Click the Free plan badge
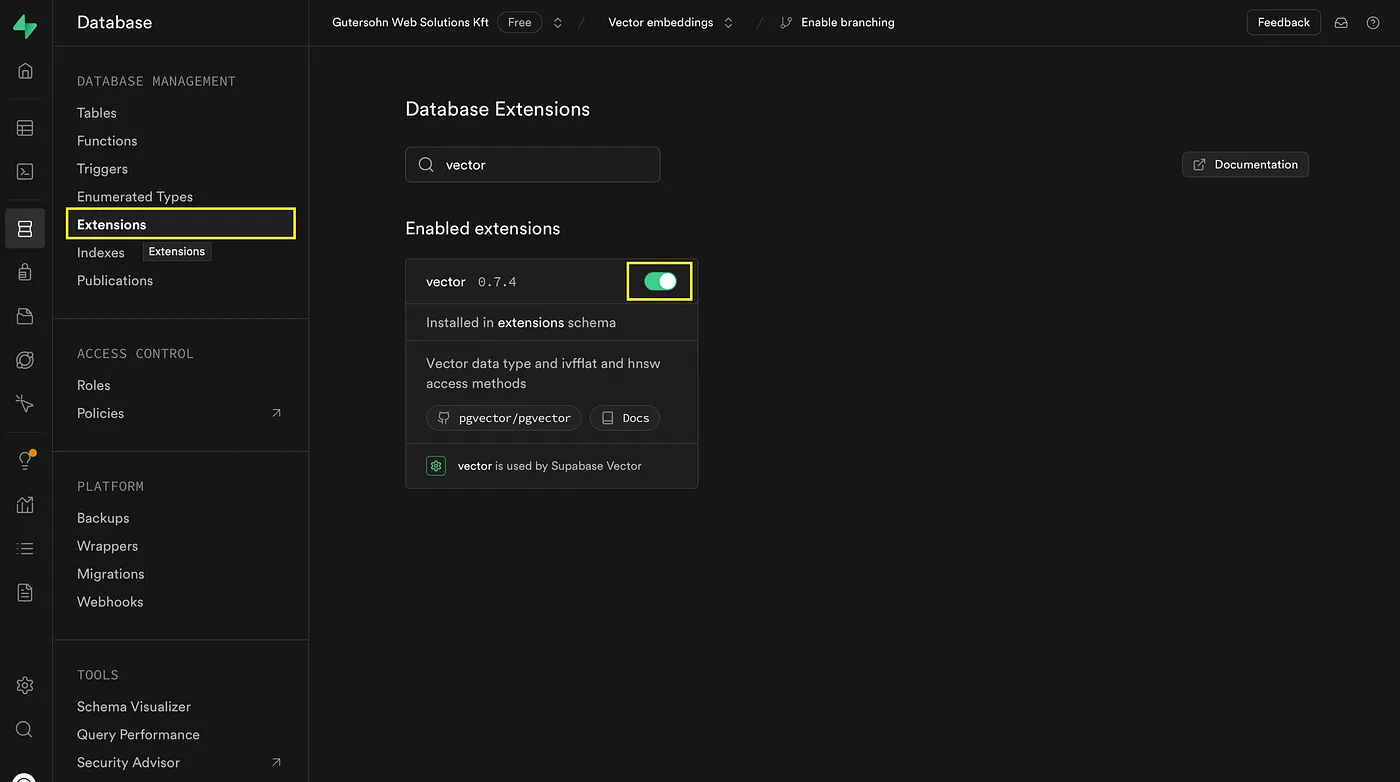1400x782 pixels. 520,22
